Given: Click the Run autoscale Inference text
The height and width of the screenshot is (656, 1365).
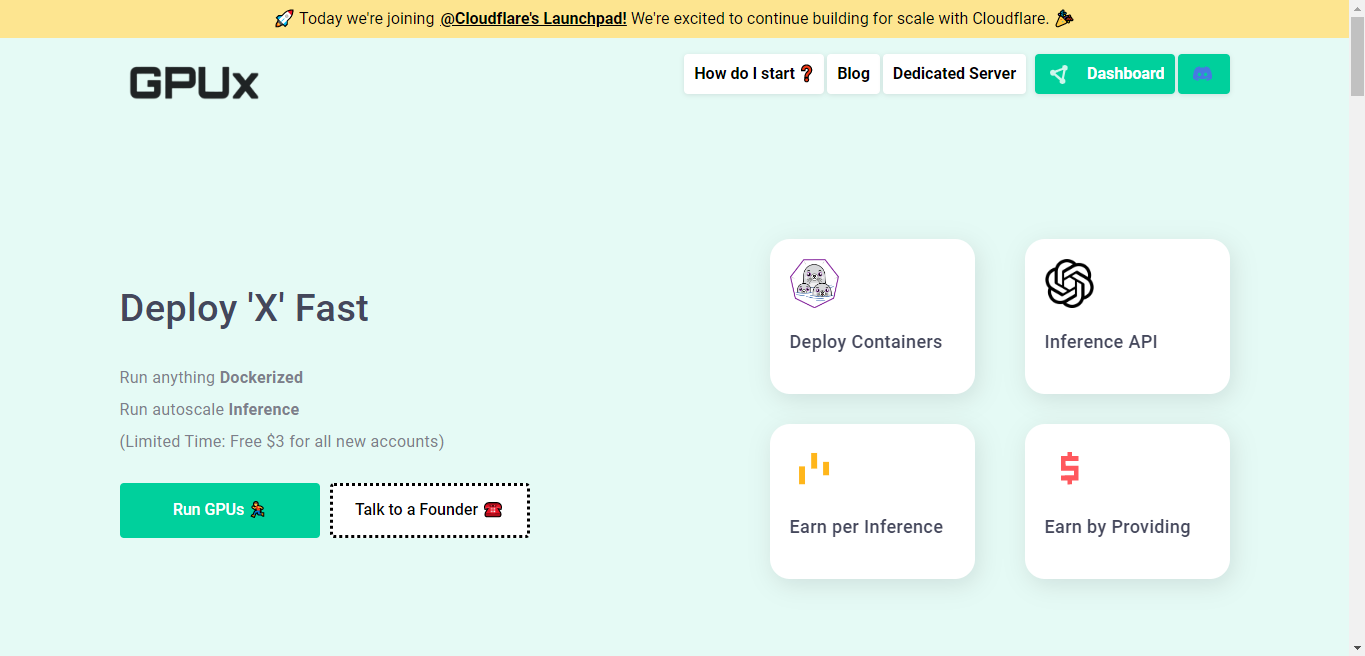Looking at the screenshot, I should pyautogui.click(x=209, y=409).
